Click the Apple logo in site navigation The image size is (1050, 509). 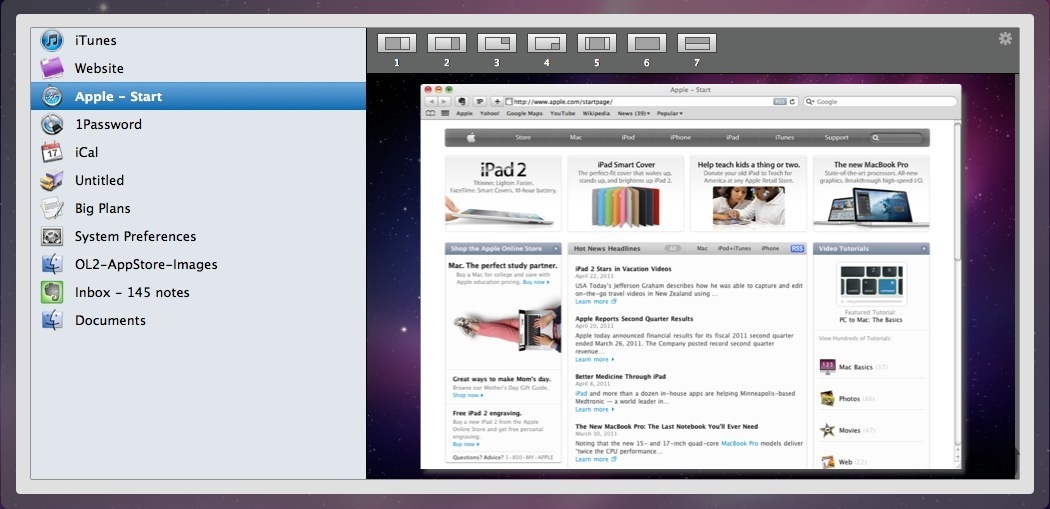click(x=471, y=137)
